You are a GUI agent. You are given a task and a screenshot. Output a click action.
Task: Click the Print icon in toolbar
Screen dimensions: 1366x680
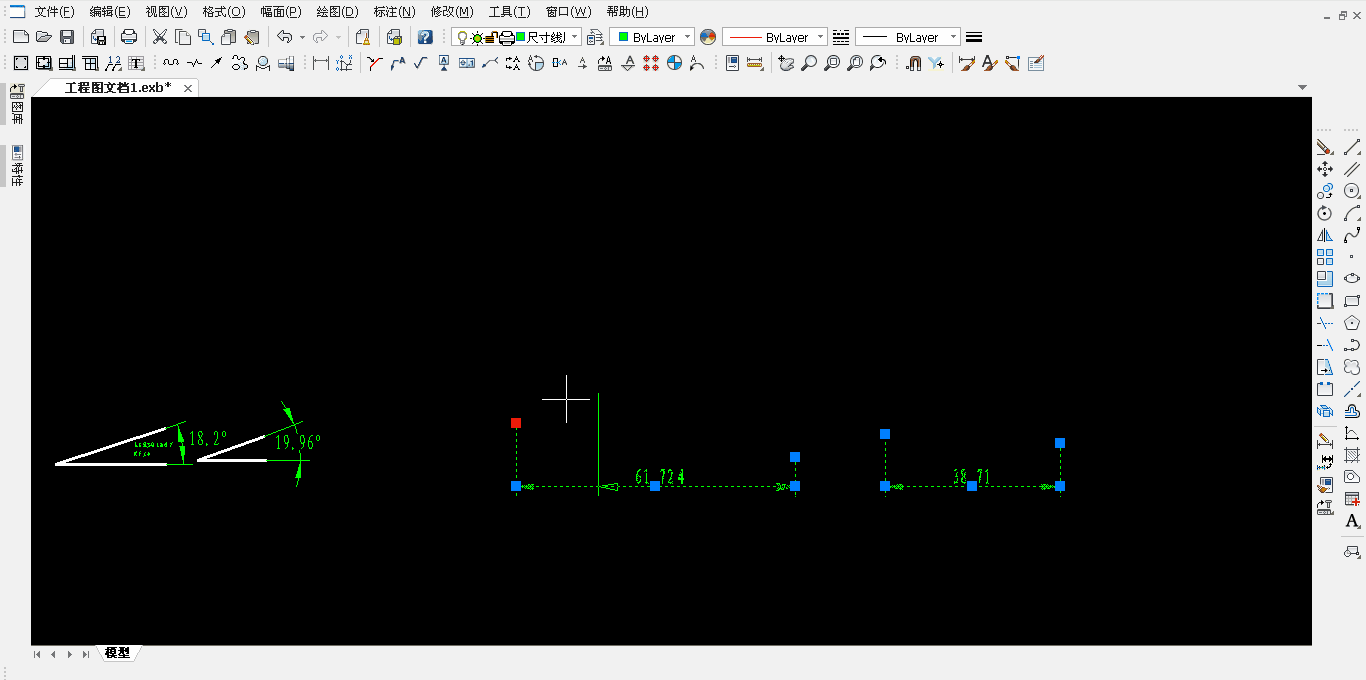point(129,37)
